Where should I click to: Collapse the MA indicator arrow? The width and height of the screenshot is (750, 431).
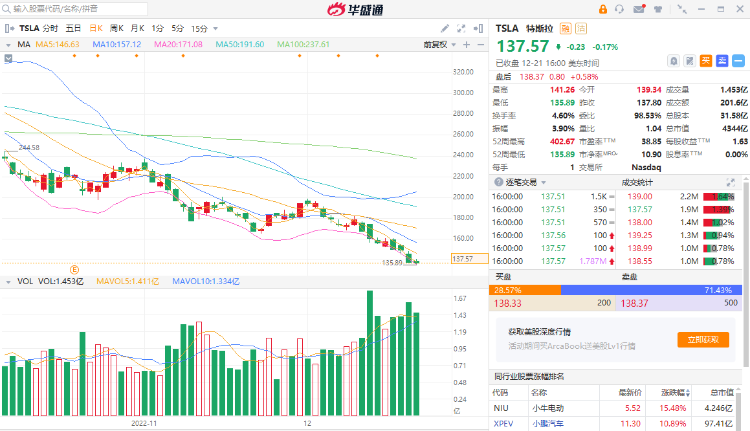(8, 44)
